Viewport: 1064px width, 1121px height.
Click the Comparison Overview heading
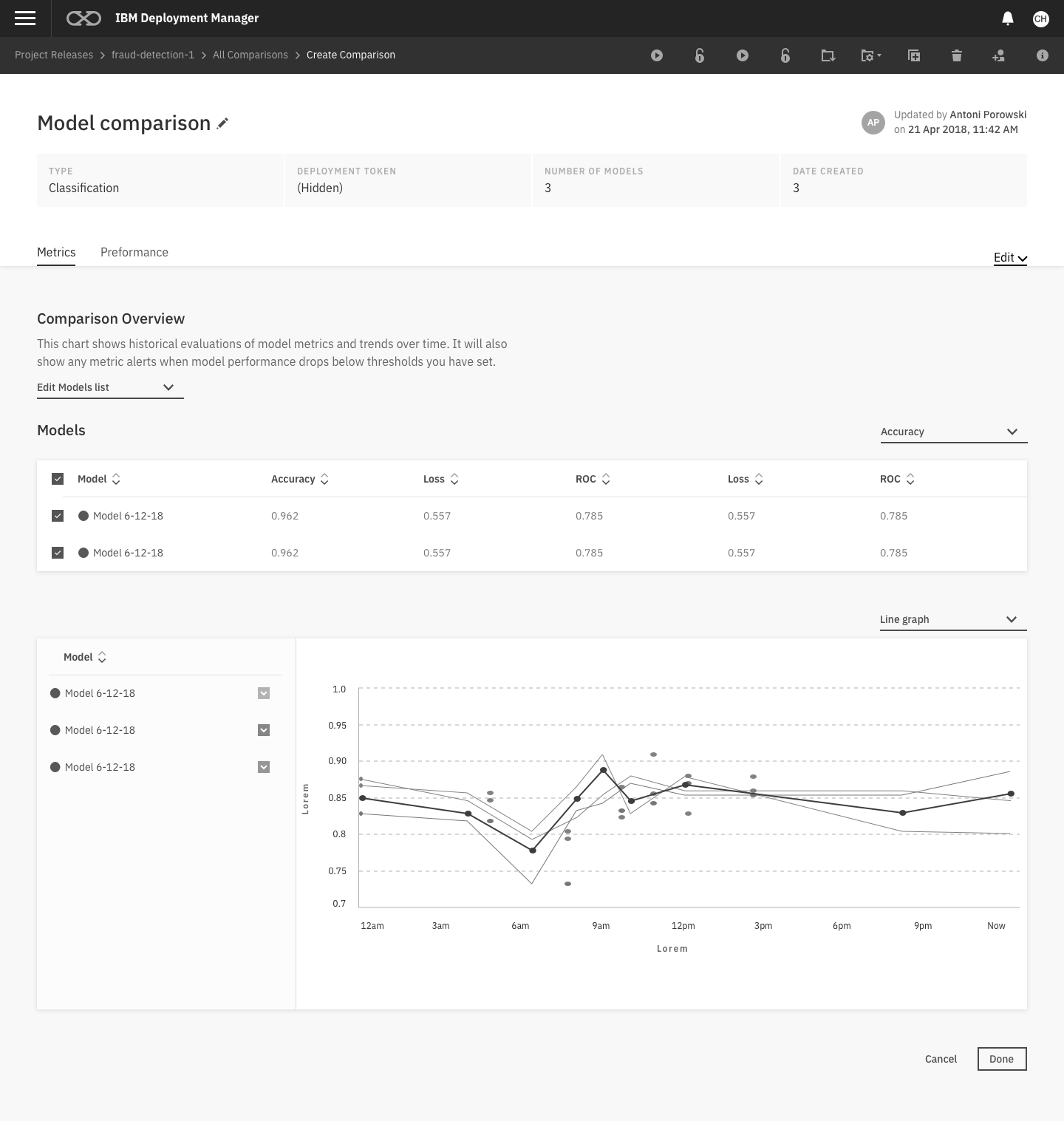click(x=111, y=319)
